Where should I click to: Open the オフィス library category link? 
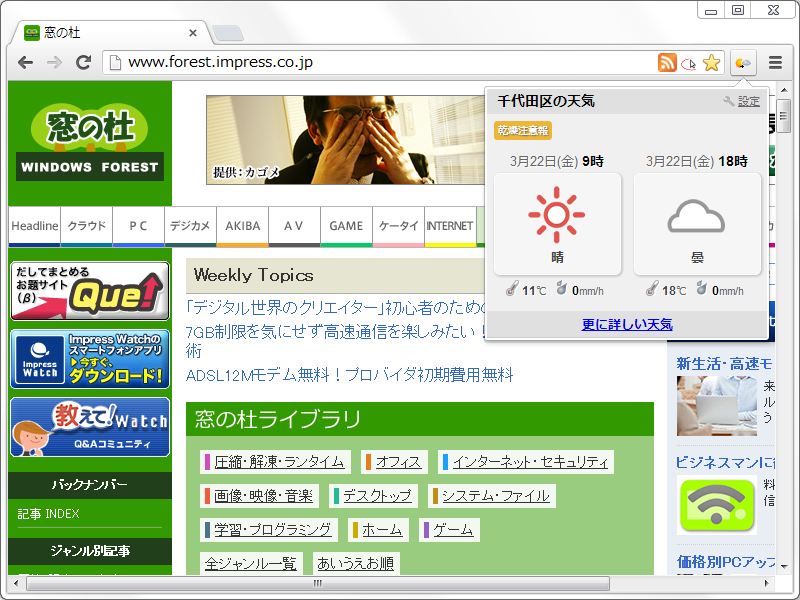[396, 461]
